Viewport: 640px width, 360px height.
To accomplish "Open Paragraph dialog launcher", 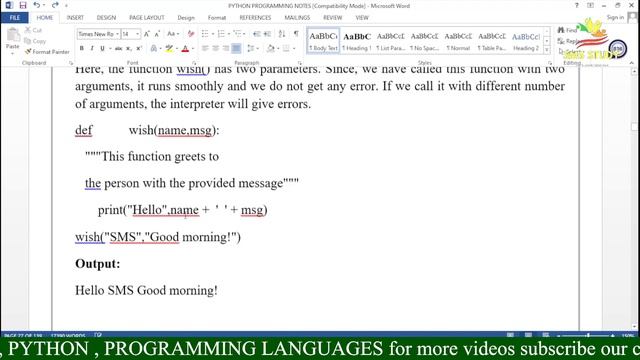I will [x=300, y=63].
